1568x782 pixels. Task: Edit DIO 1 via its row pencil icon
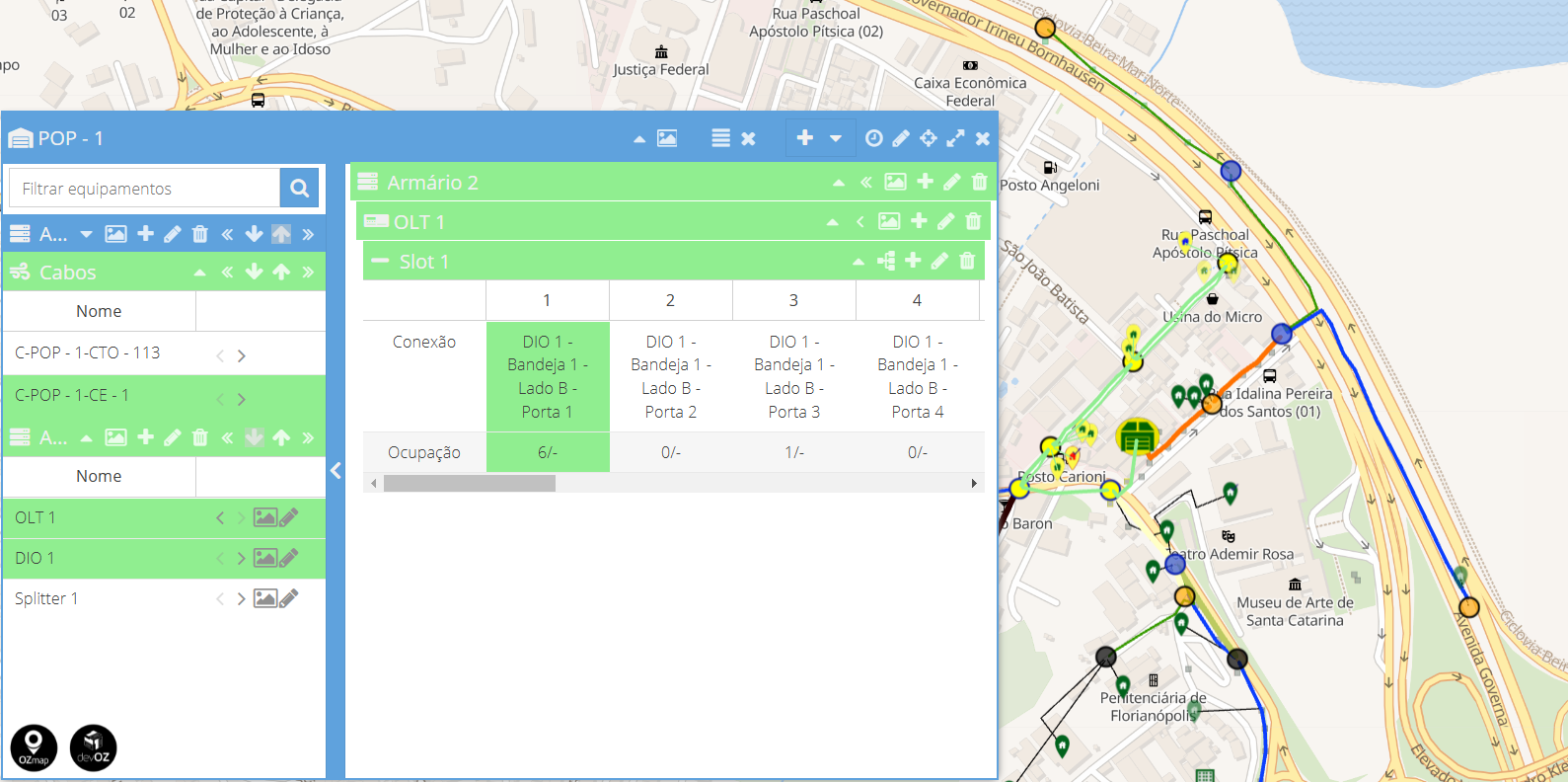[x=289, y=558]
